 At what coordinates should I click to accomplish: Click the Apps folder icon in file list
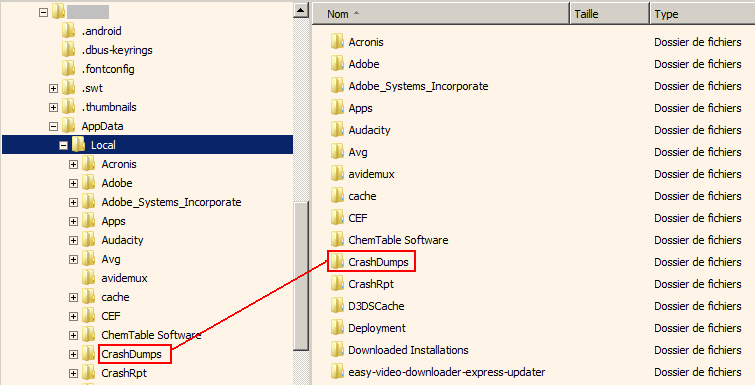[x=337, y=108]
